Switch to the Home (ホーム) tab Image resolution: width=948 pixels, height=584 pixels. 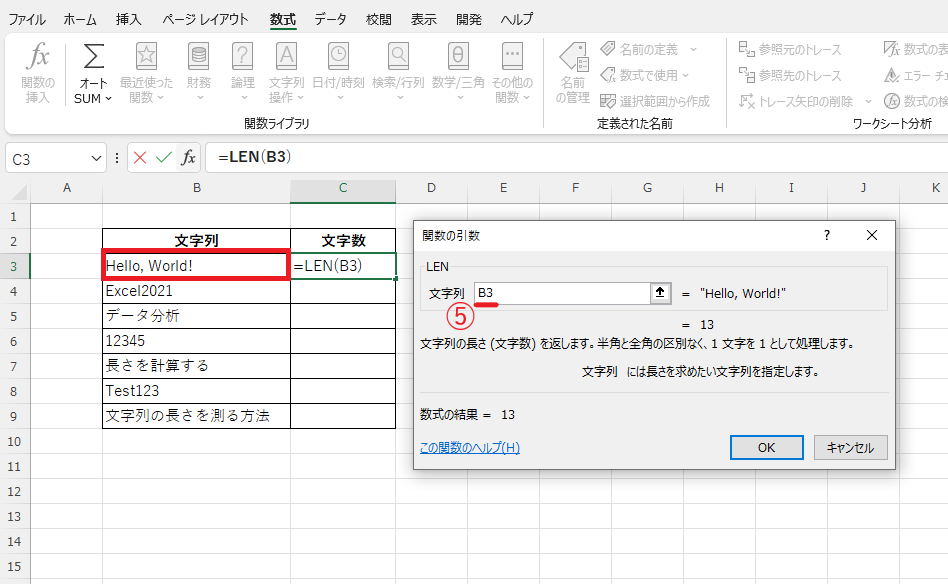pos(80,19)
